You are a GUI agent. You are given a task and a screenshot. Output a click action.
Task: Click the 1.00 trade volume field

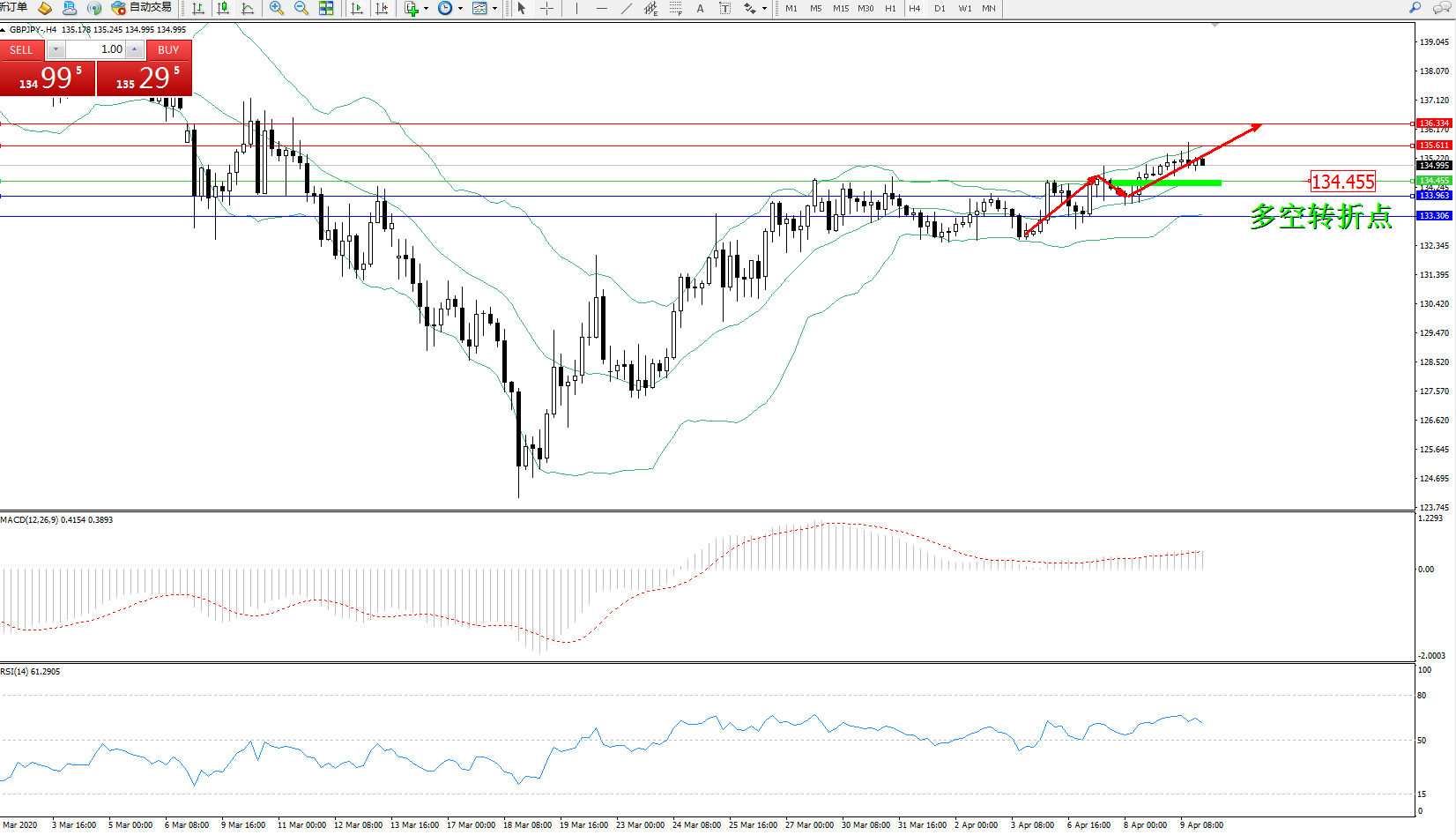click(x=97, y=49)
